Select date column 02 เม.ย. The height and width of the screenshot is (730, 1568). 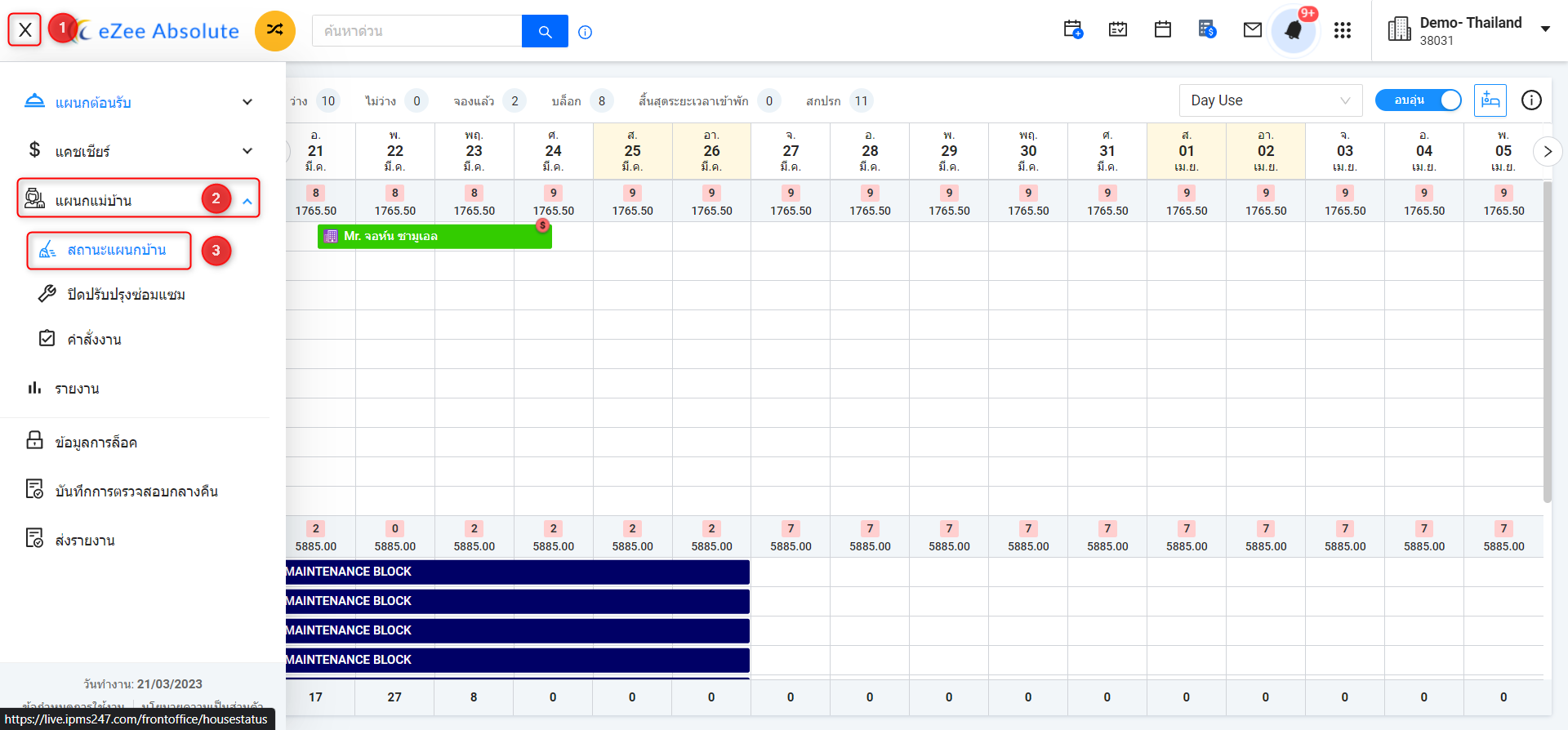tap(1266, 151)
